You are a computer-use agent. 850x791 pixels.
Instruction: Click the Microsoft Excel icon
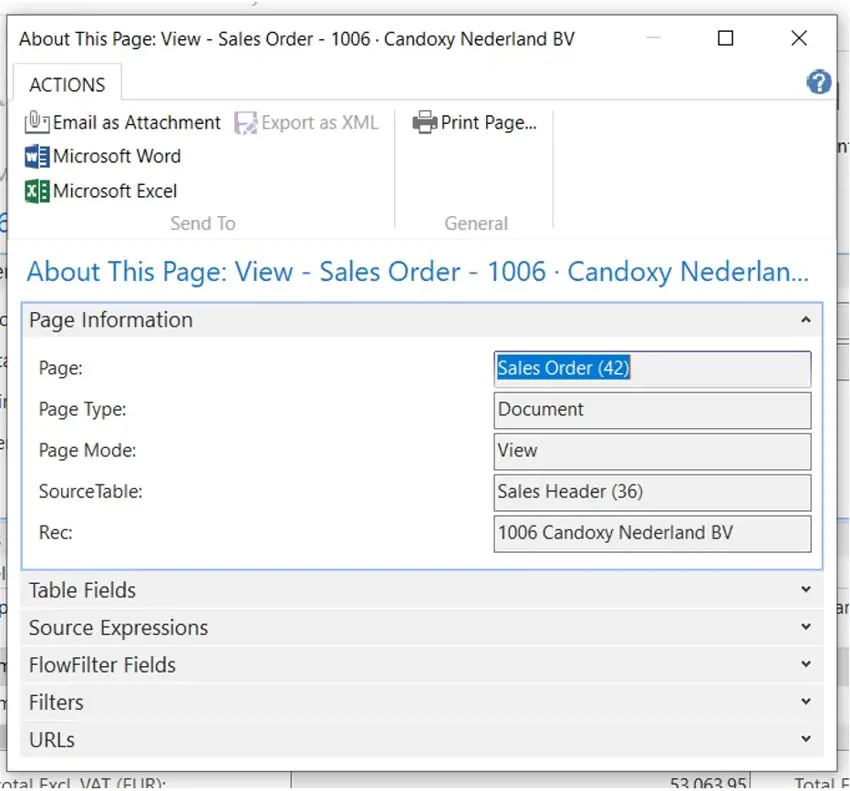37,191
